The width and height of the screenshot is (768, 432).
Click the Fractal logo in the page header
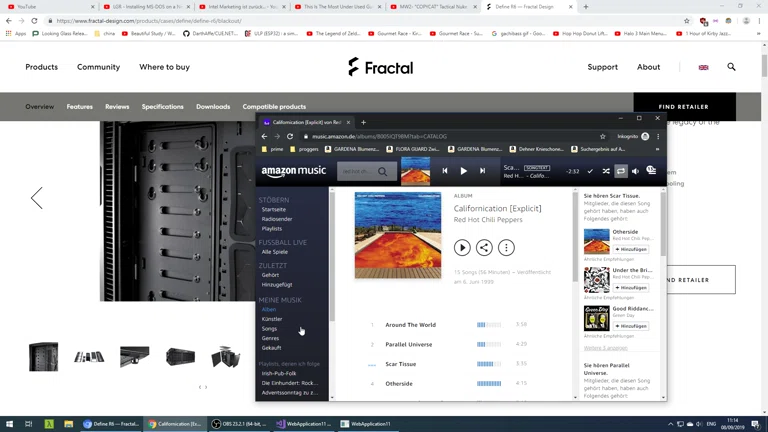pos(380,67)
